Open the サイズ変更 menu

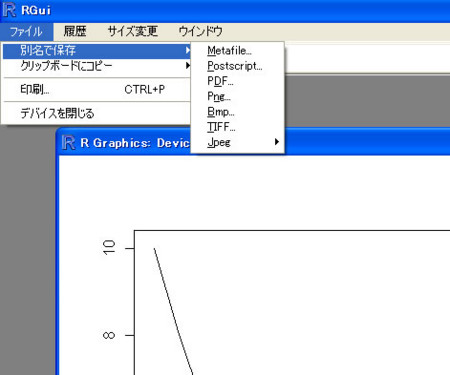click(133, 32)
